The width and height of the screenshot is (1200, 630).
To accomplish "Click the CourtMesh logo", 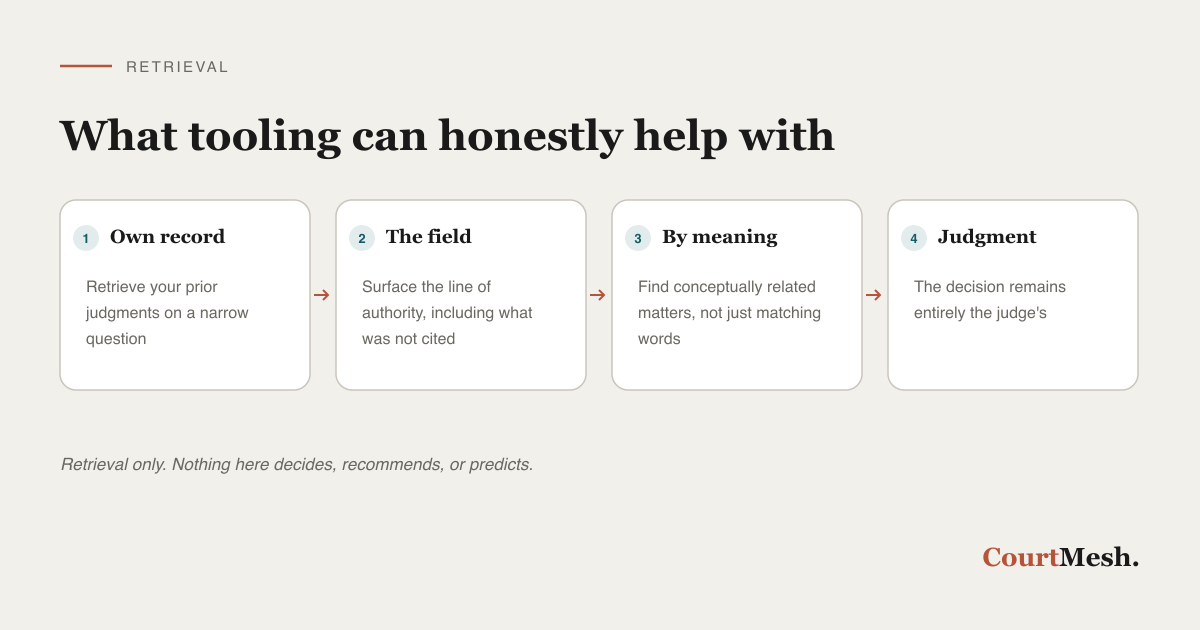I will 1061,557.
